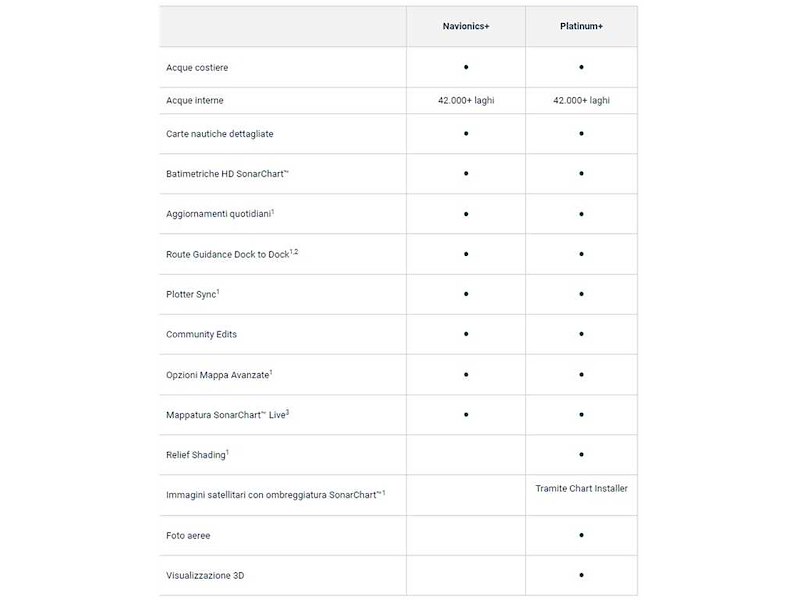
Task: Click the Navionics+ dot for Route Guidance
Action: 466,254
